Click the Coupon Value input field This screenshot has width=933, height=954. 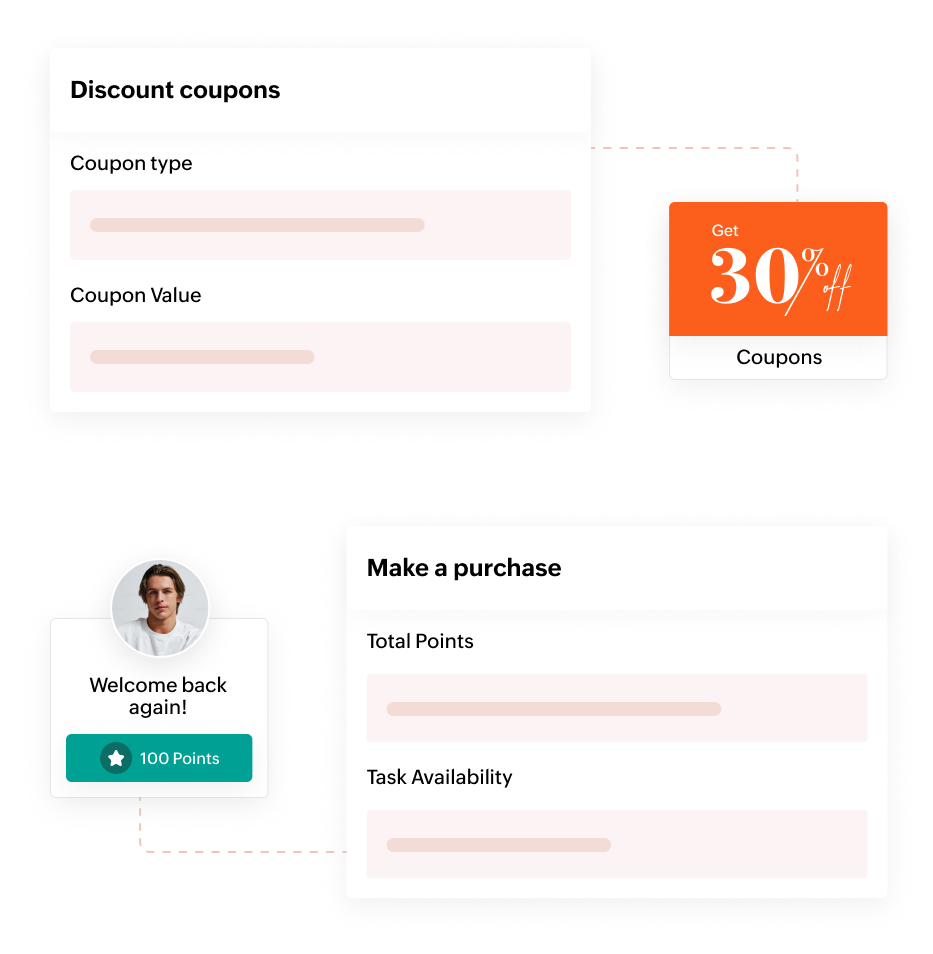click(x=320, y=357)
